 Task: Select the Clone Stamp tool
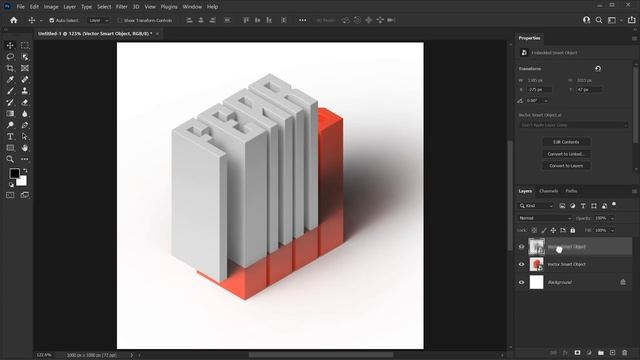pyautogui.click(x=25, y=91)
